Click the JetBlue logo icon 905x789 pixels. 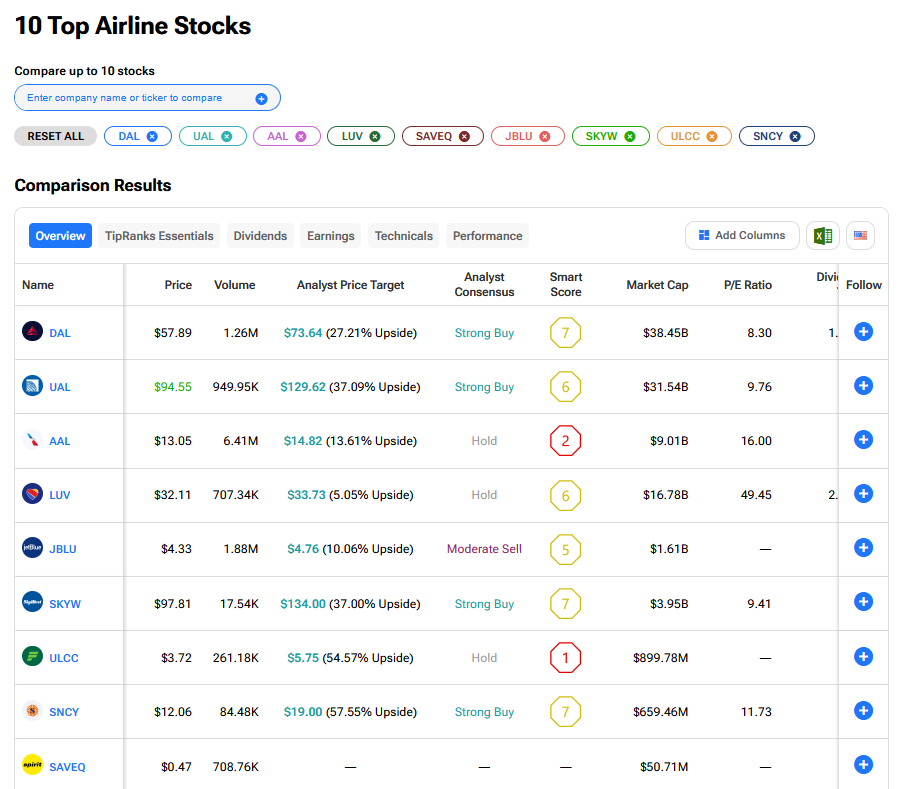[33, 548]
